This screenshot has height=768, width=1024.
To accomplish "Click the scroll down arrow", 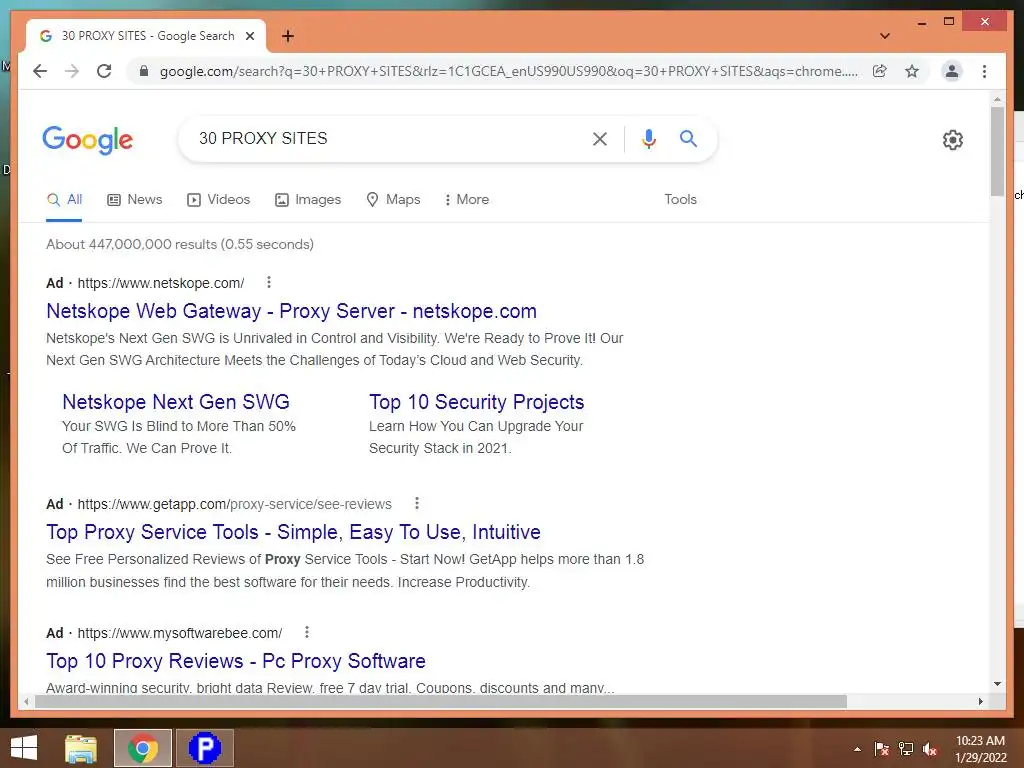I will [x=997, y=684].
